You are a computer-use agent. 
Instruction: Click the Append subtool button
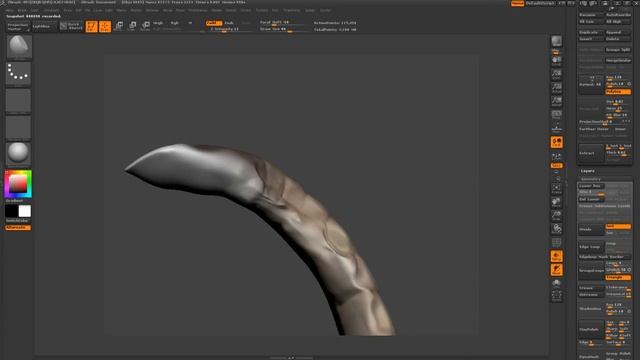click(x=618, y=32)
